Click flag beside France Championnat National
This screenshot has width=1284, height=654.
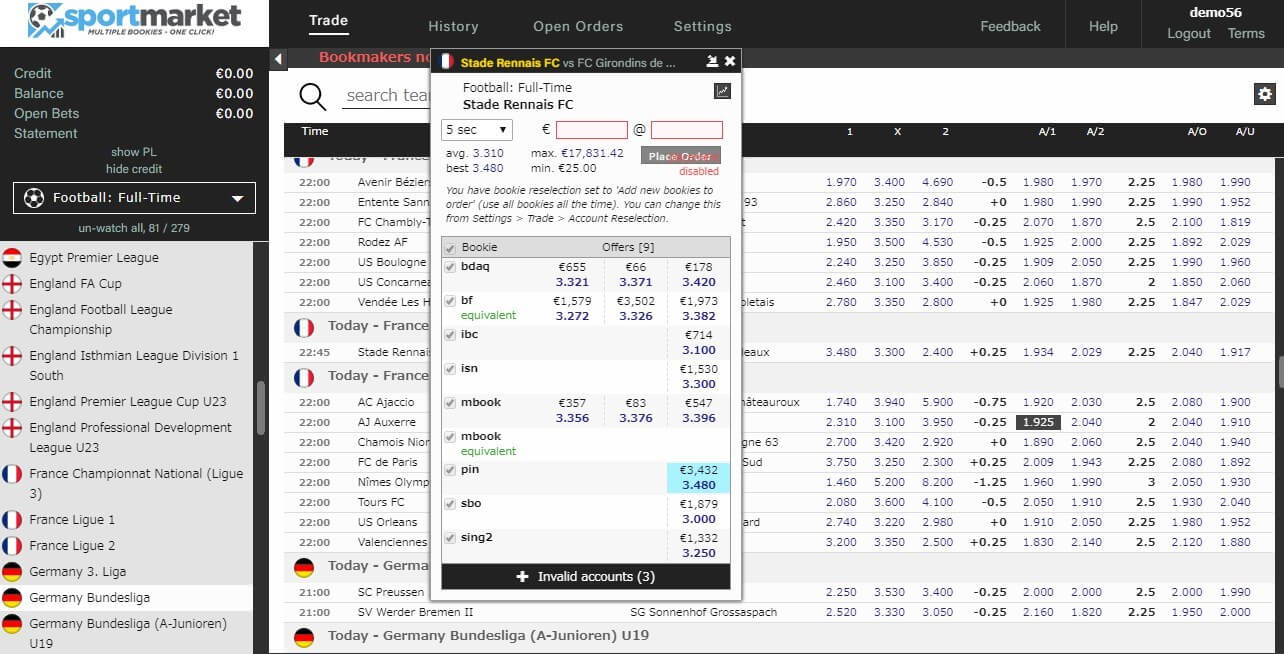12,473
